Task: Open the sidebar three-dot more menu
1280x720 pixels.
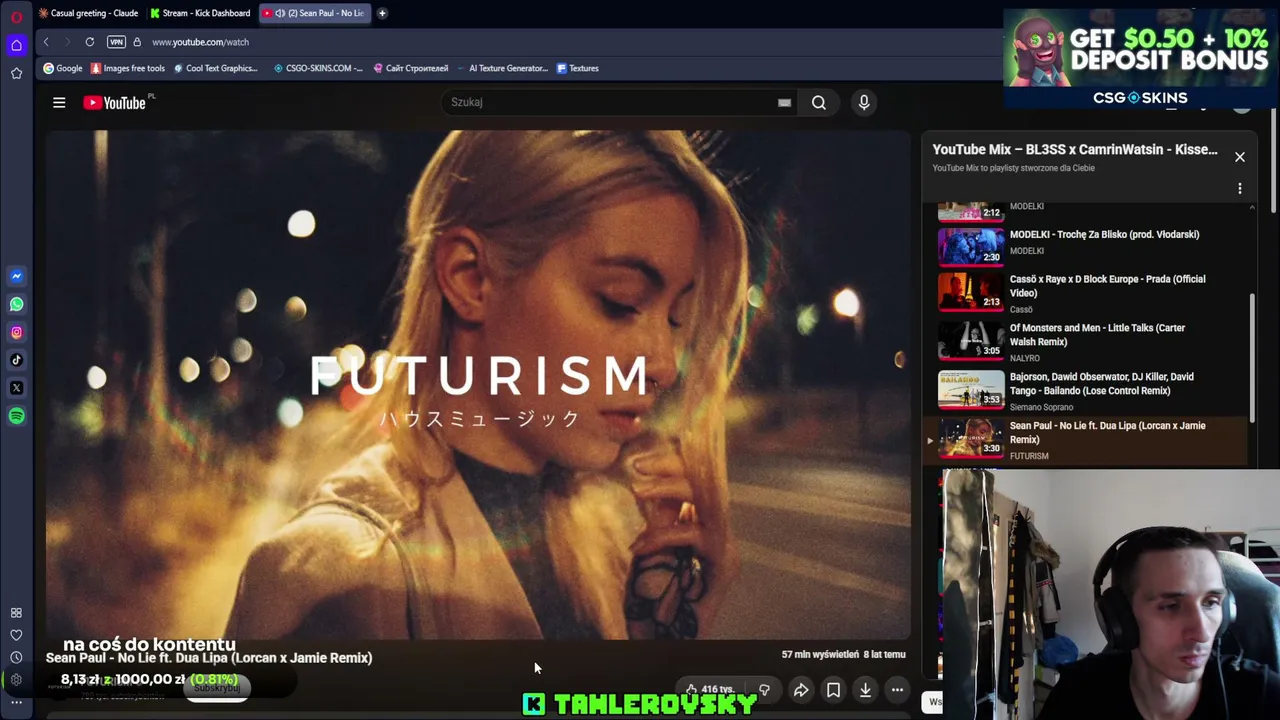Action: click(16, 702)
